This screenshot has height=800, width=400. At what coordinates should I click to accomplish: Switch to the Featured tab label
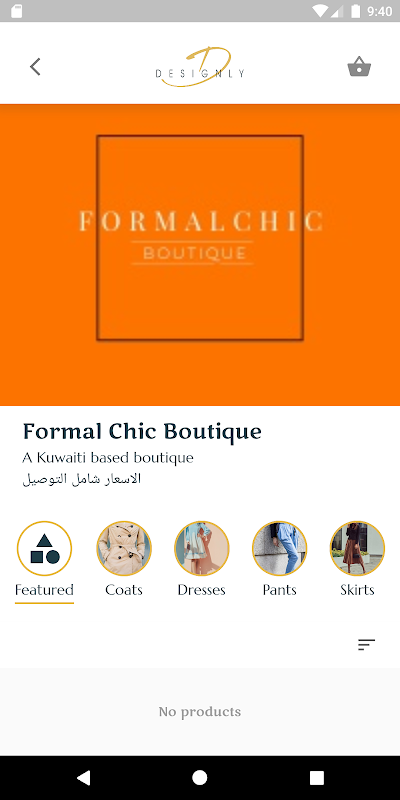44,590
